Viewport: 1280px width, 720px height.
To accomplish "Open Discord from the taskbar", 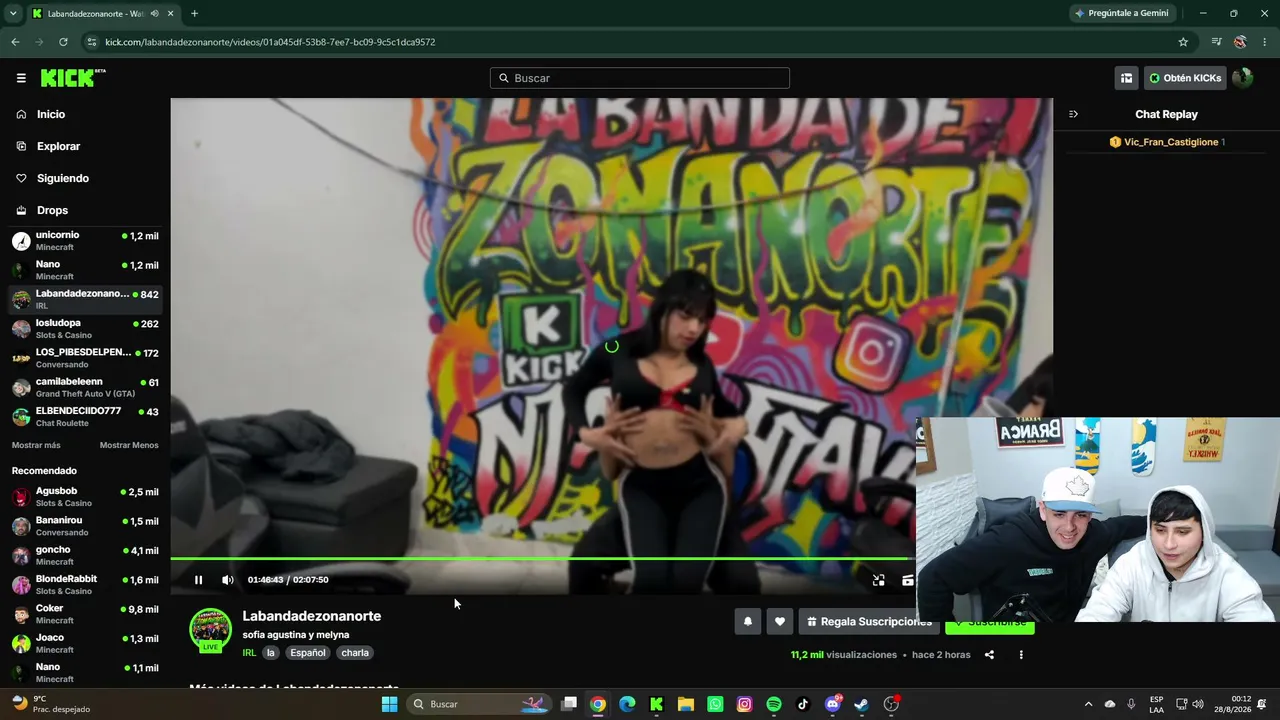I will (832, 704).
